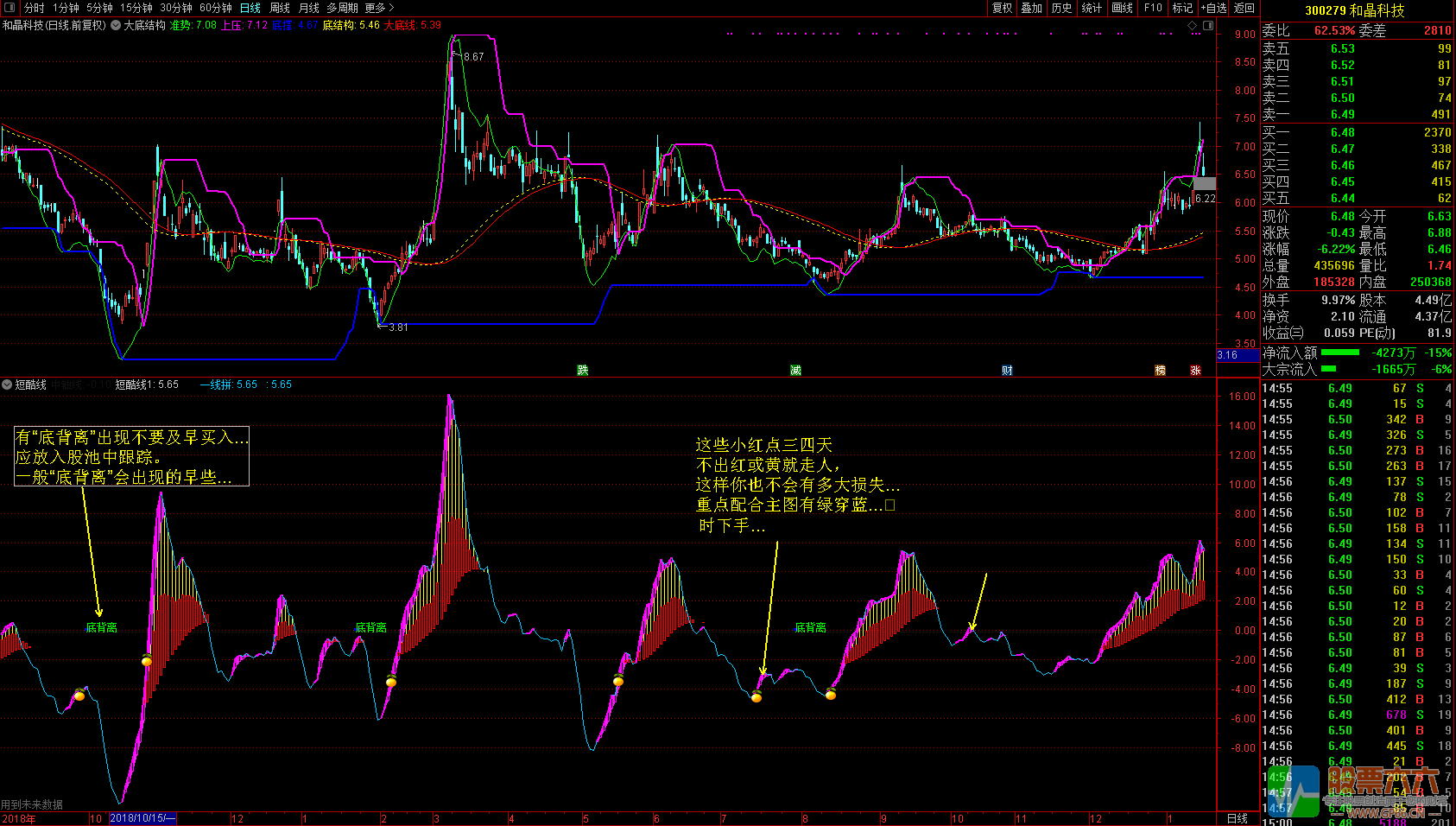The width and height of the screenshot is (1456, 826).
Task: Open the 大底结构 indicator dropdown arrow
Action: point(116,26)
